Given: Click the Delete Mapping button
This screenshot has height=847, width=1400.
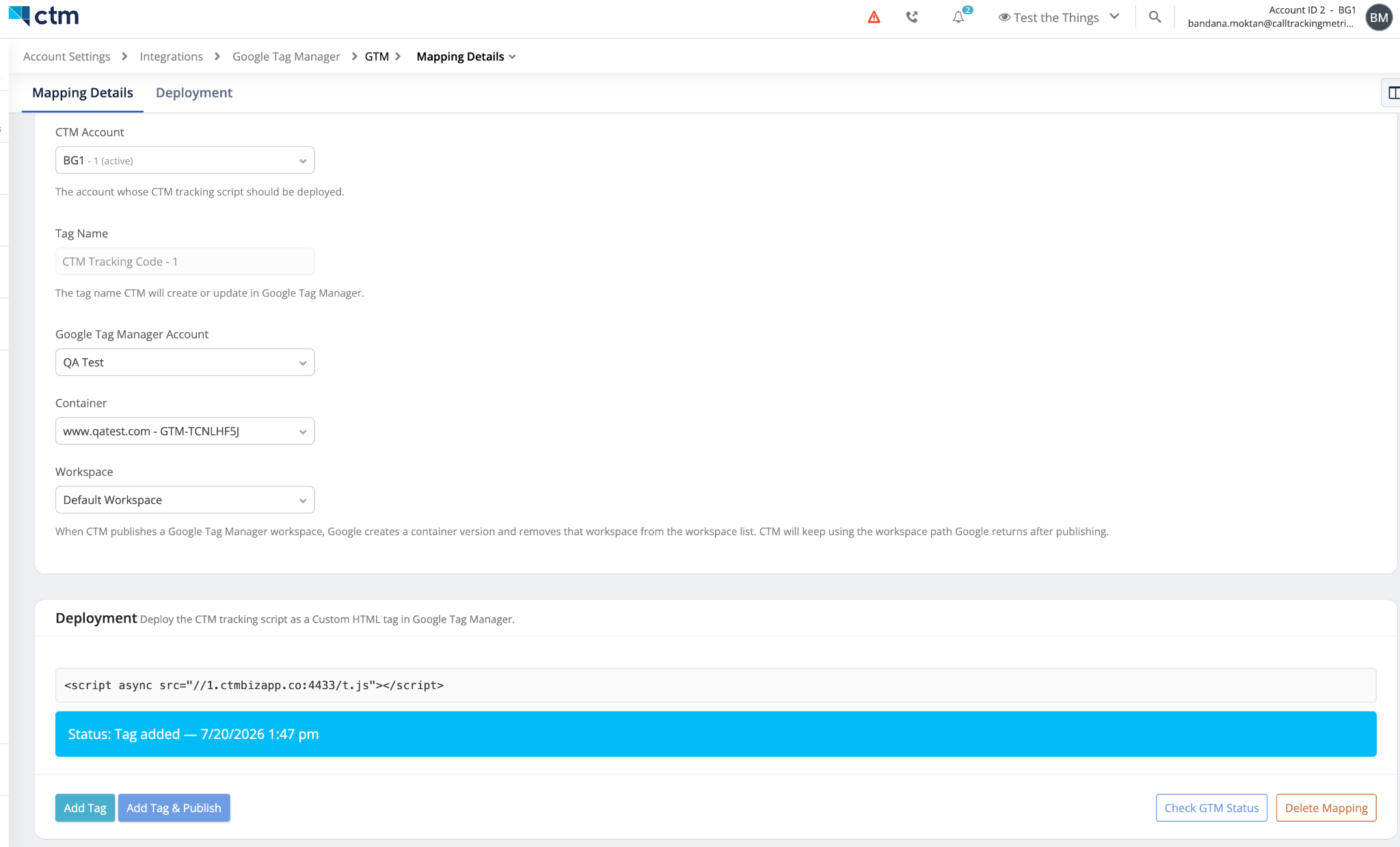Looking at the screenshot, I should point(1326,808).
